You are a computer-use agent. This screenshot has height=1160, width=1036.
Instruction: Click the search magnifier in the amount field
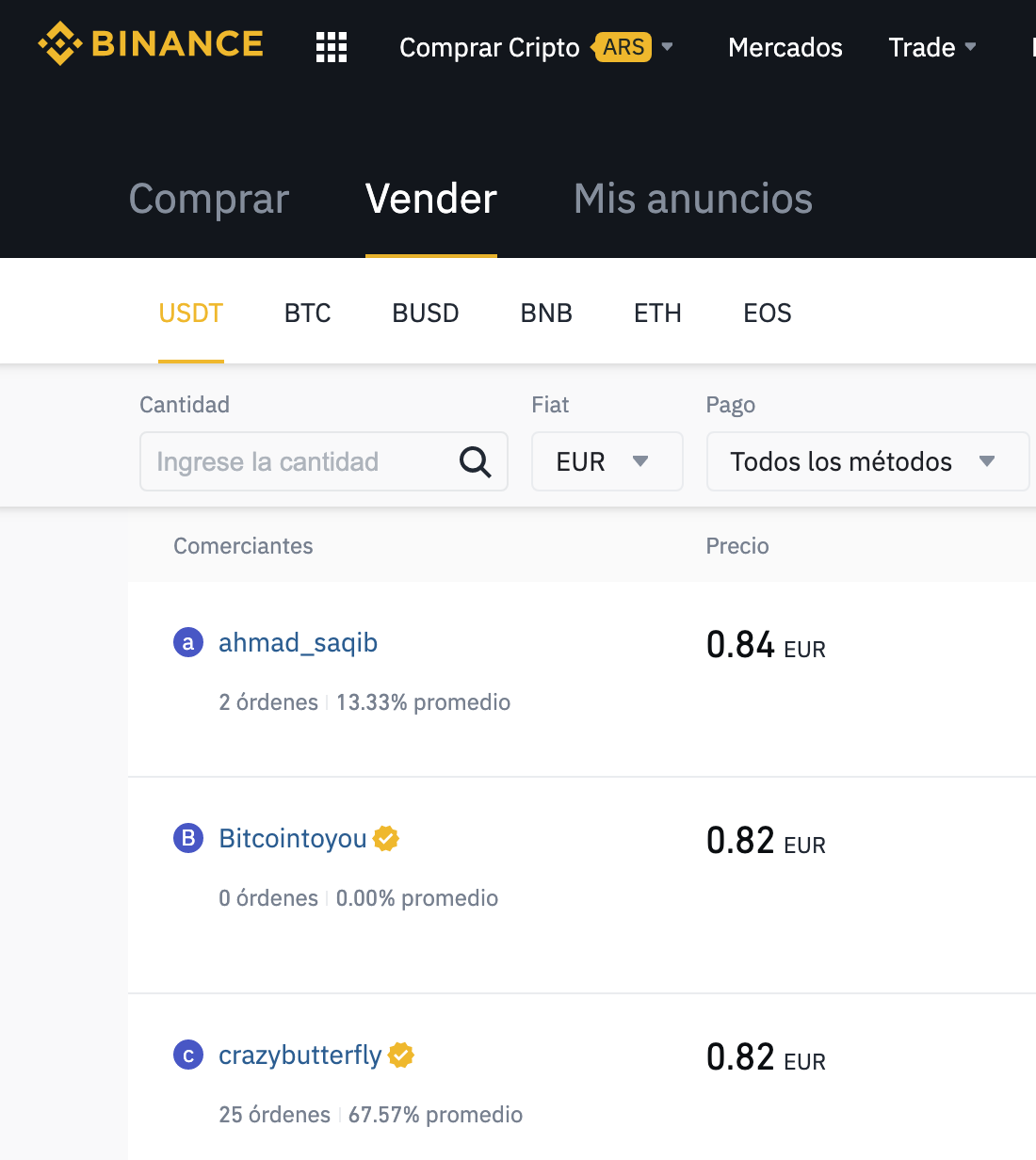475,461
